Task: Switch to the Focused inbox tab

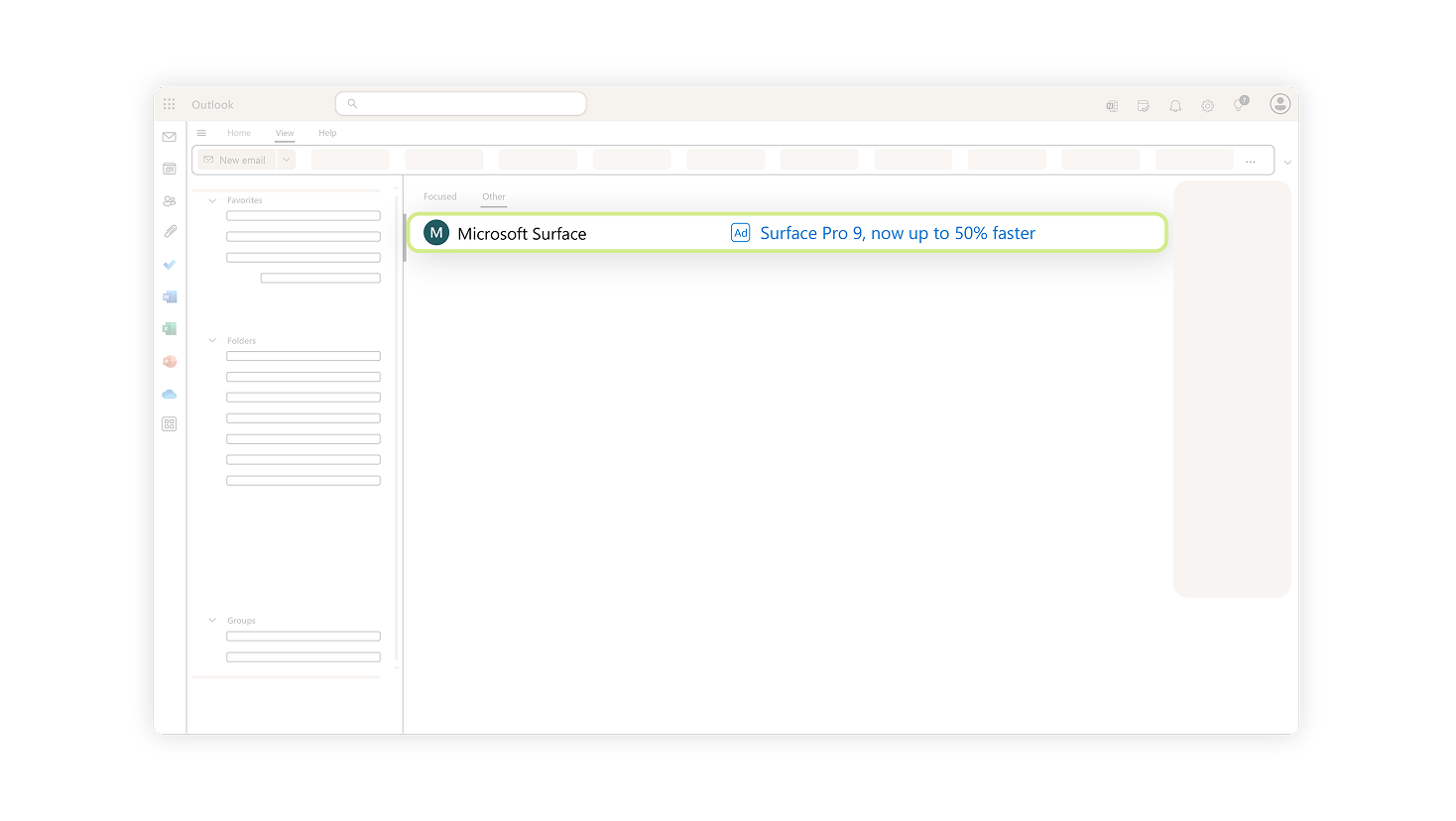Action: pyautogui.click(x=439, y=196)
